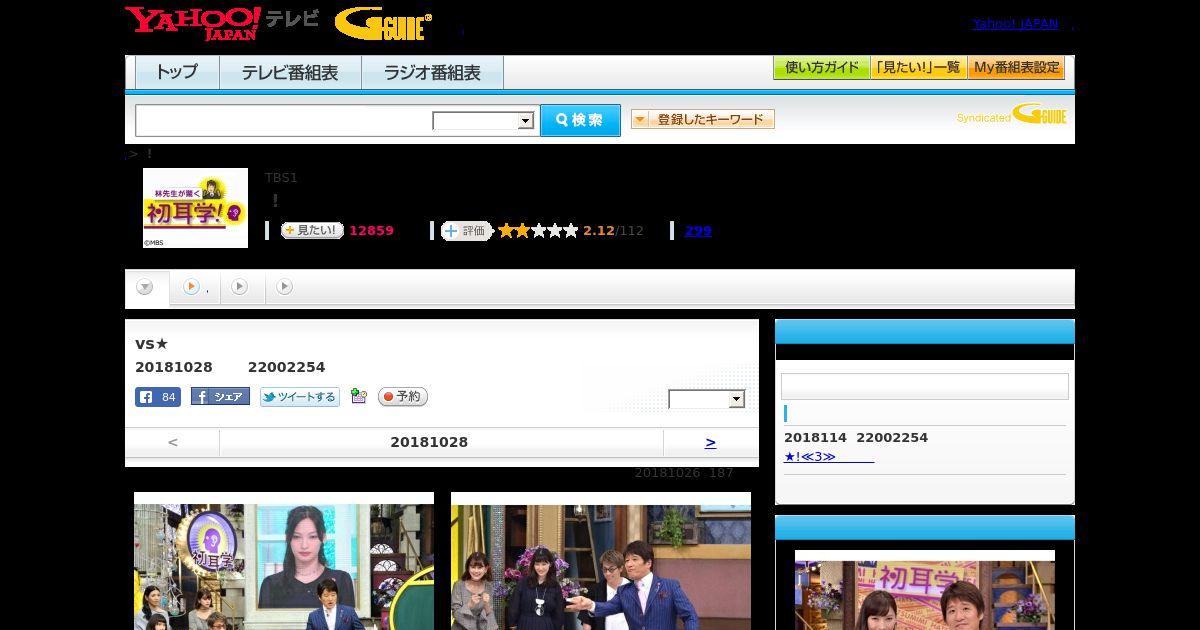This screenshot has height=630, width=1200.
Task: Open My番組表設定 button
Action: click(x=1016, y=68)
